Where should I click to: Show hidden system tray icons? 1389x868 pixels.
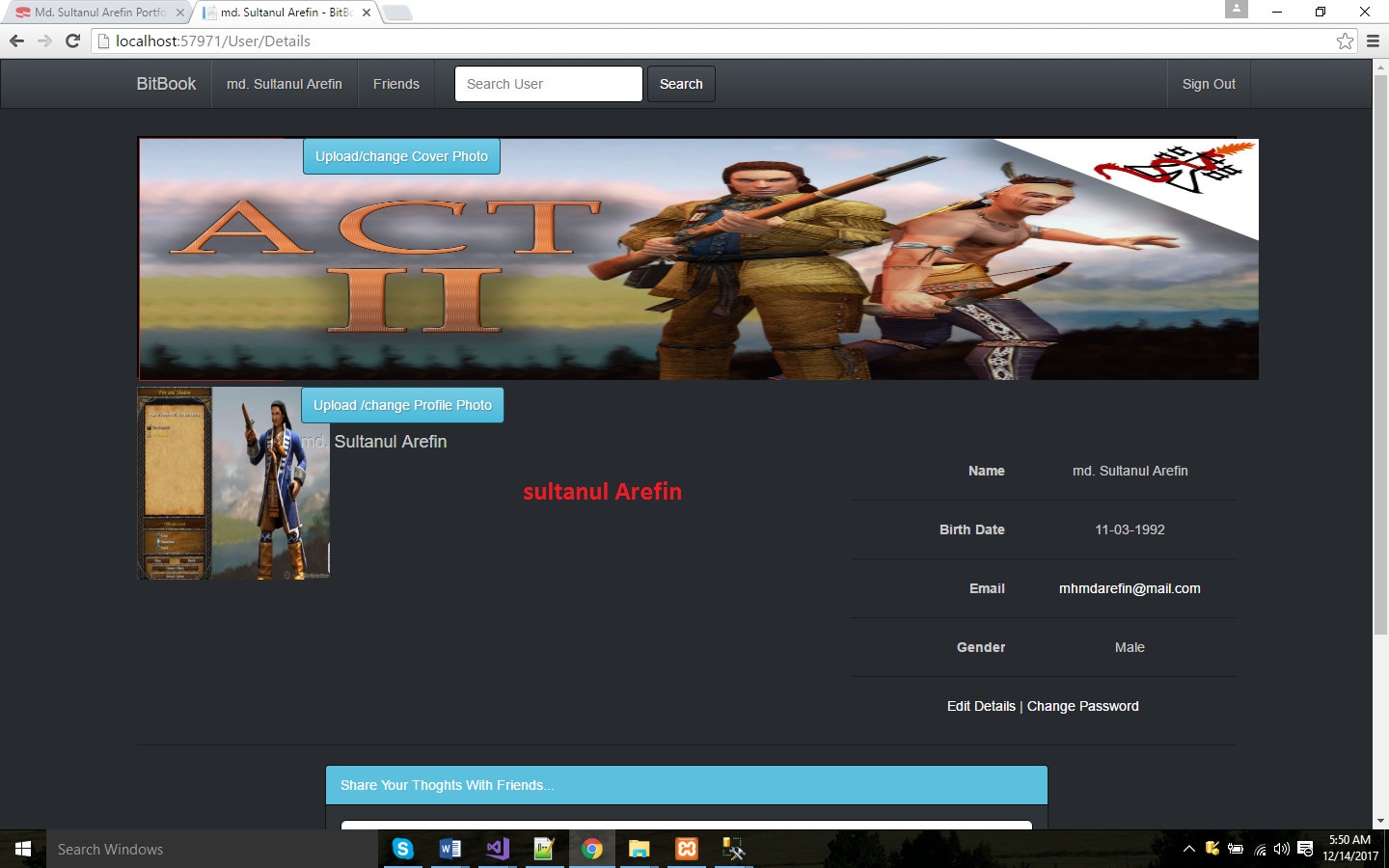click(x=1188, y=849)
